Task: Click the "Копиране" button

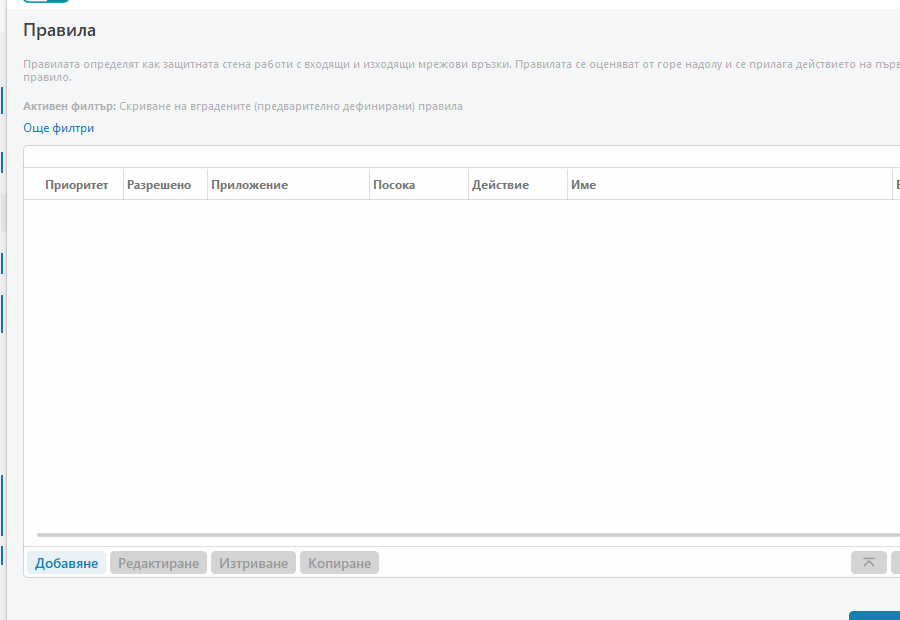Action: [339, 563]
